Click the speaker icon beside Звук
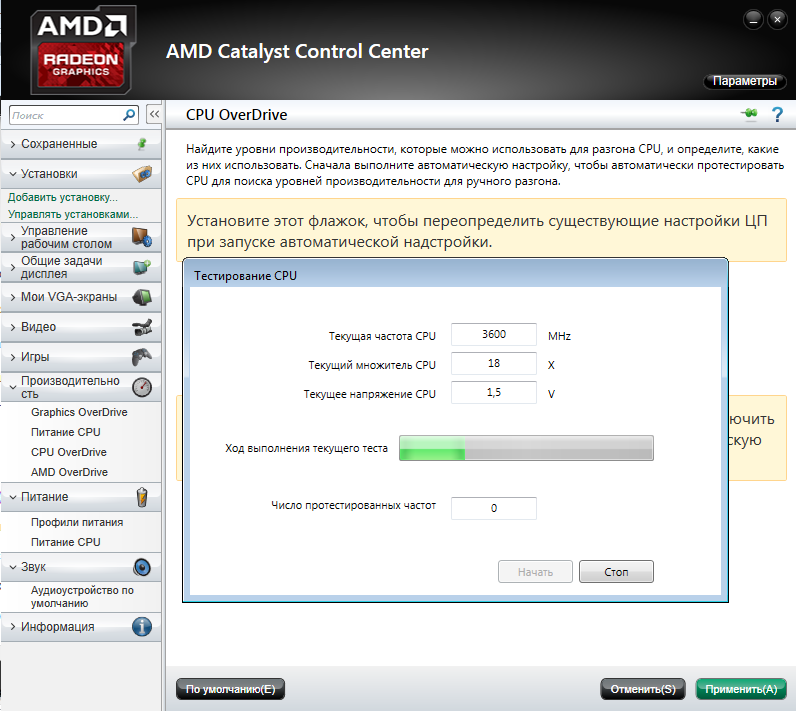796x711 pixels. click(142, 567)
